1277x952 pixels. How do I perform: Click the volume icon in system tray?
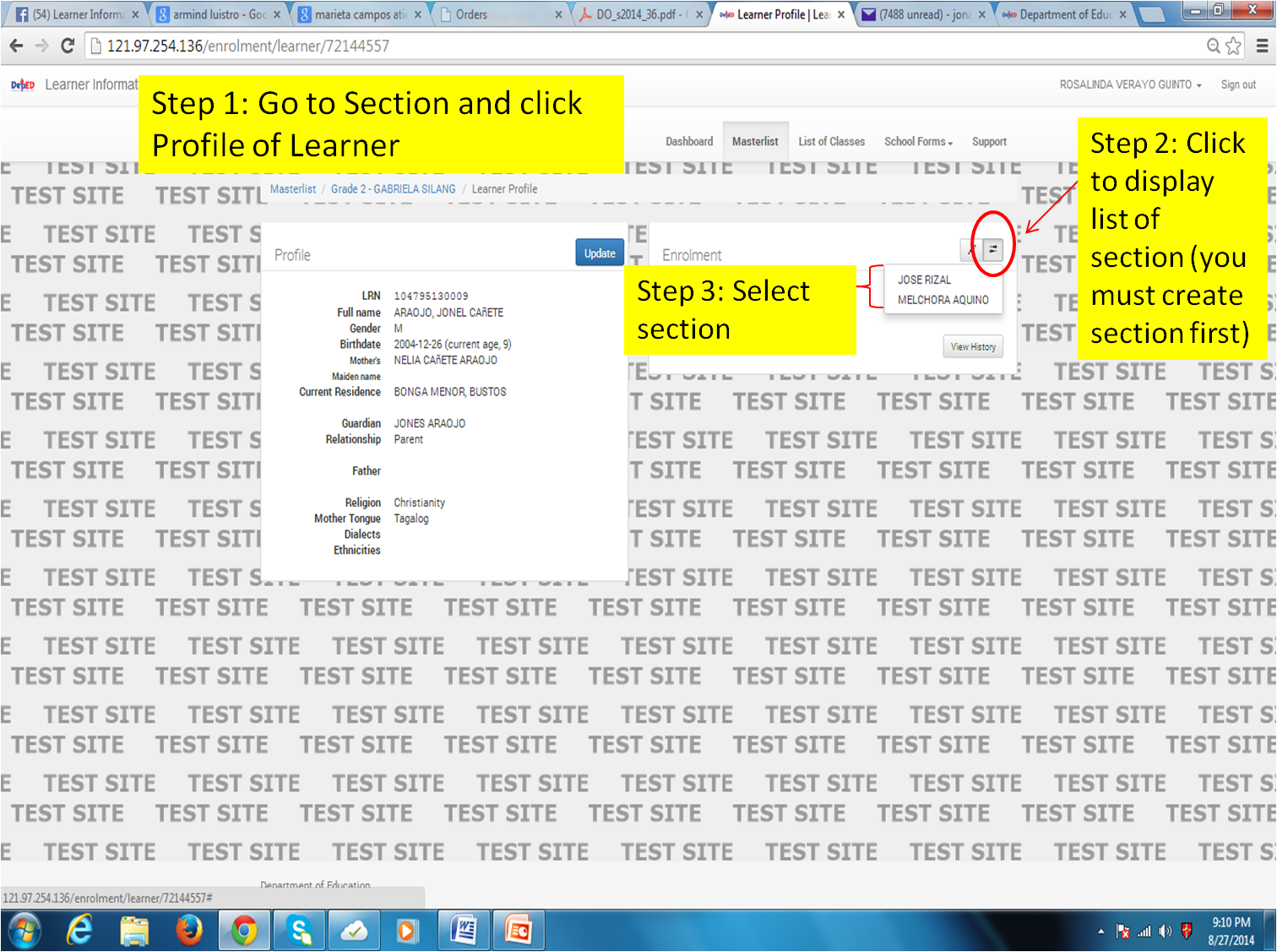(x=1166, y=931)
